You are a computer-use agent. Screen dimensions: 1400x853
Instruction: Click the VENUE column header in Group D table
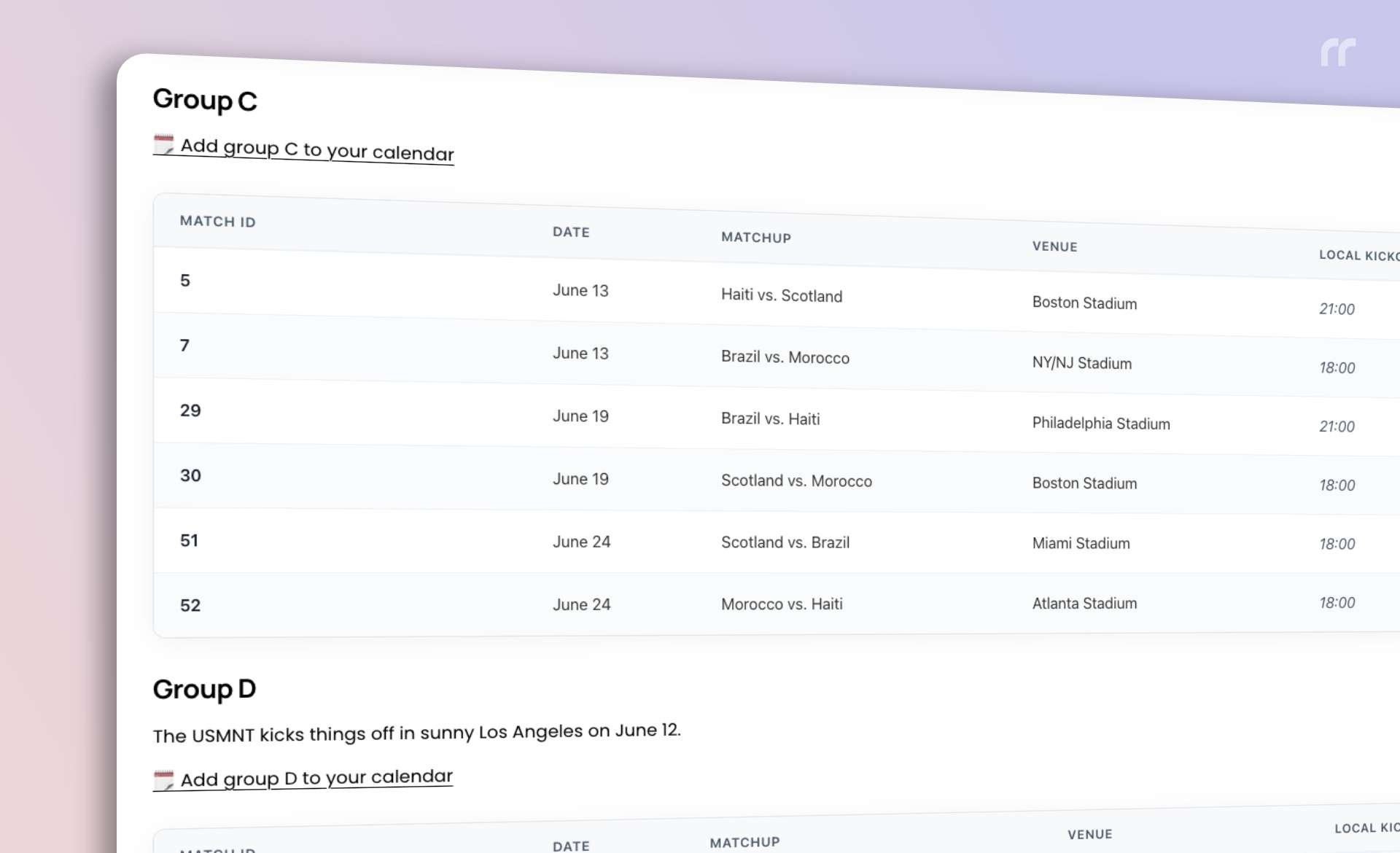tap(1090, 834)
